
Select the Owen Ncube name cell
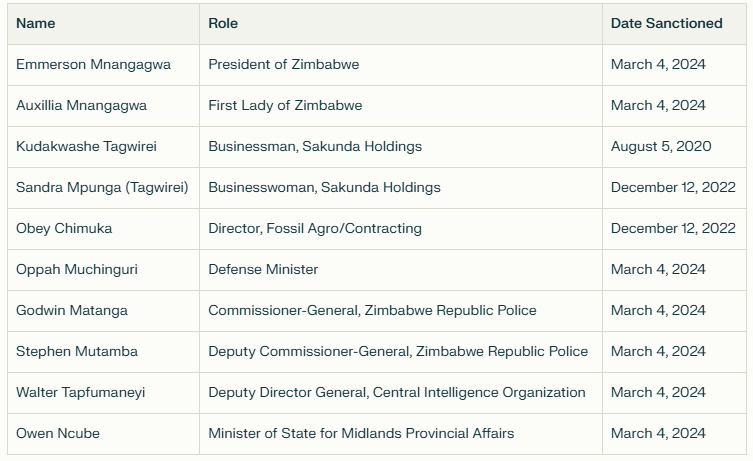coord(58,433)
